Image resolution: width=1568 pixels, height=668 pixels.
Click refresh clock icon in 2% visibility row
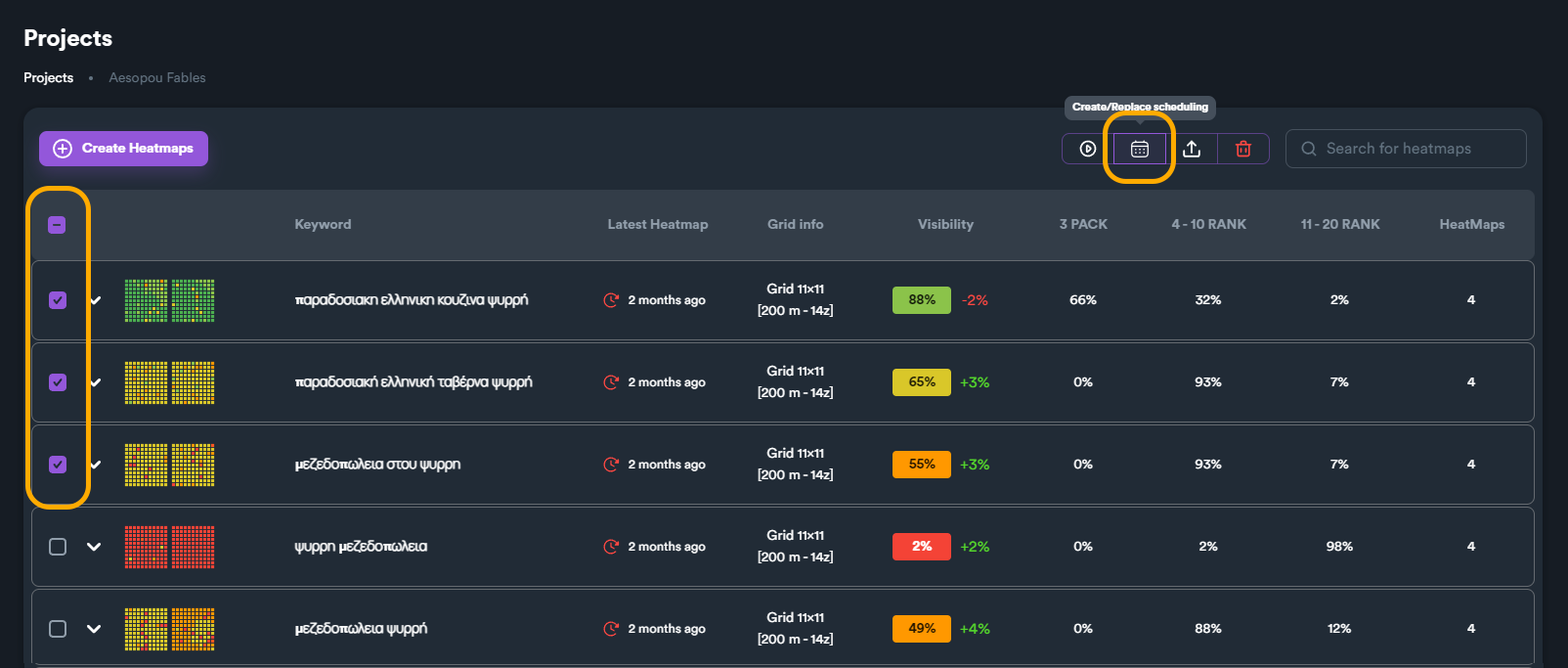[x=612, y=547]
